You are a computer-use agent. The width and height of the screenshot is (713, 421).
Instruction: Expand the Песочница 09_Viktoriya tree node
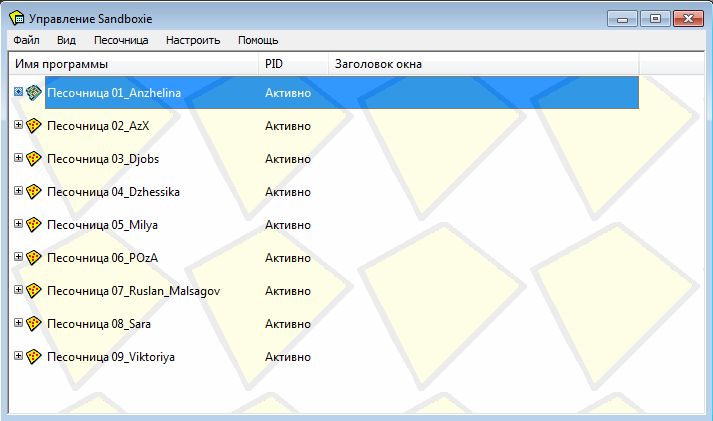pos(18,356)
